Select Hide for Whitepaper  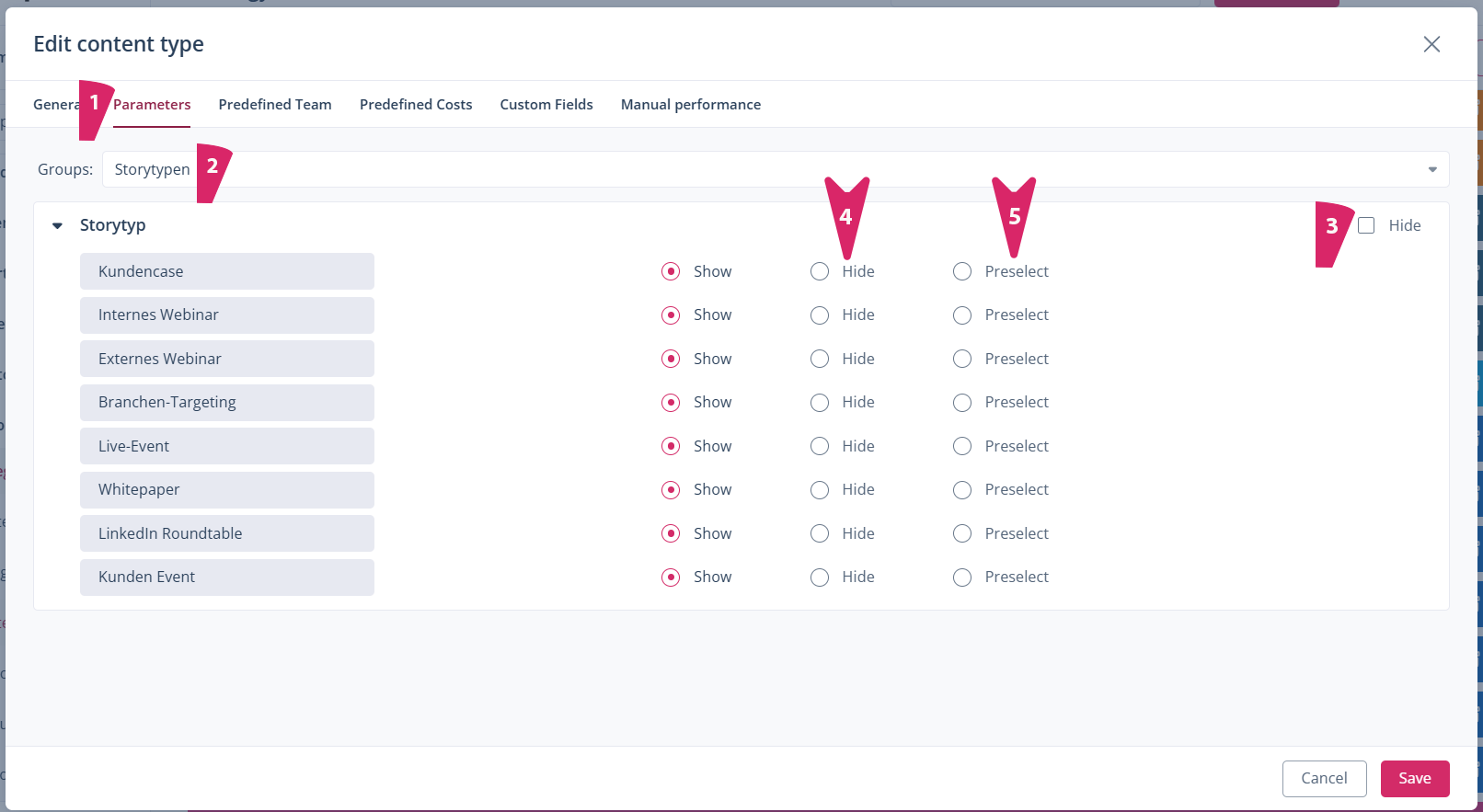(820, 490)
